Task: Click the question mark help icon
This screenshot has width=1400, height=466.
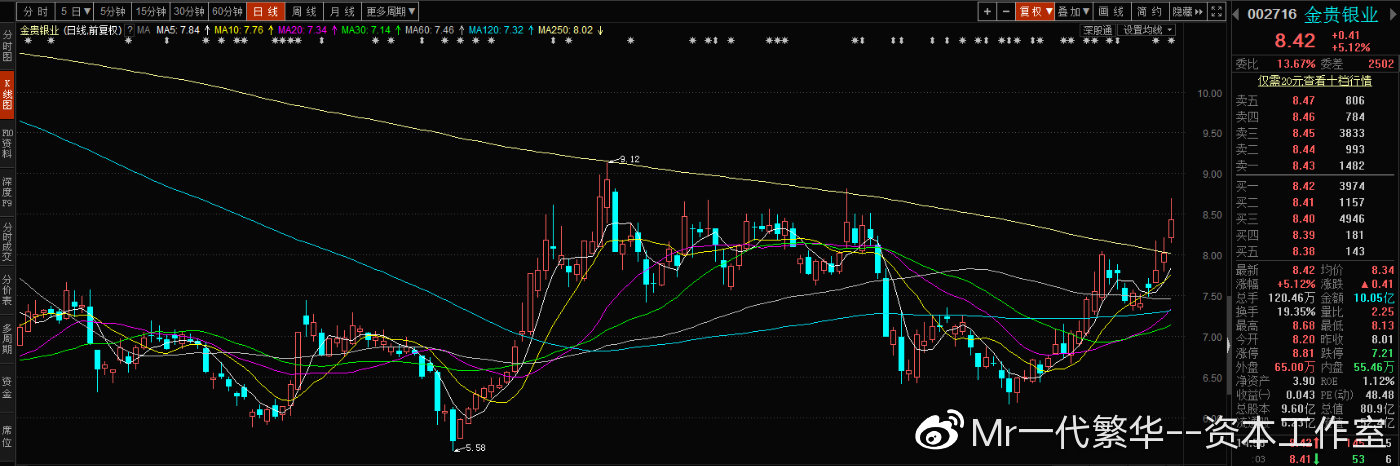Action: [x=131, y=30]
